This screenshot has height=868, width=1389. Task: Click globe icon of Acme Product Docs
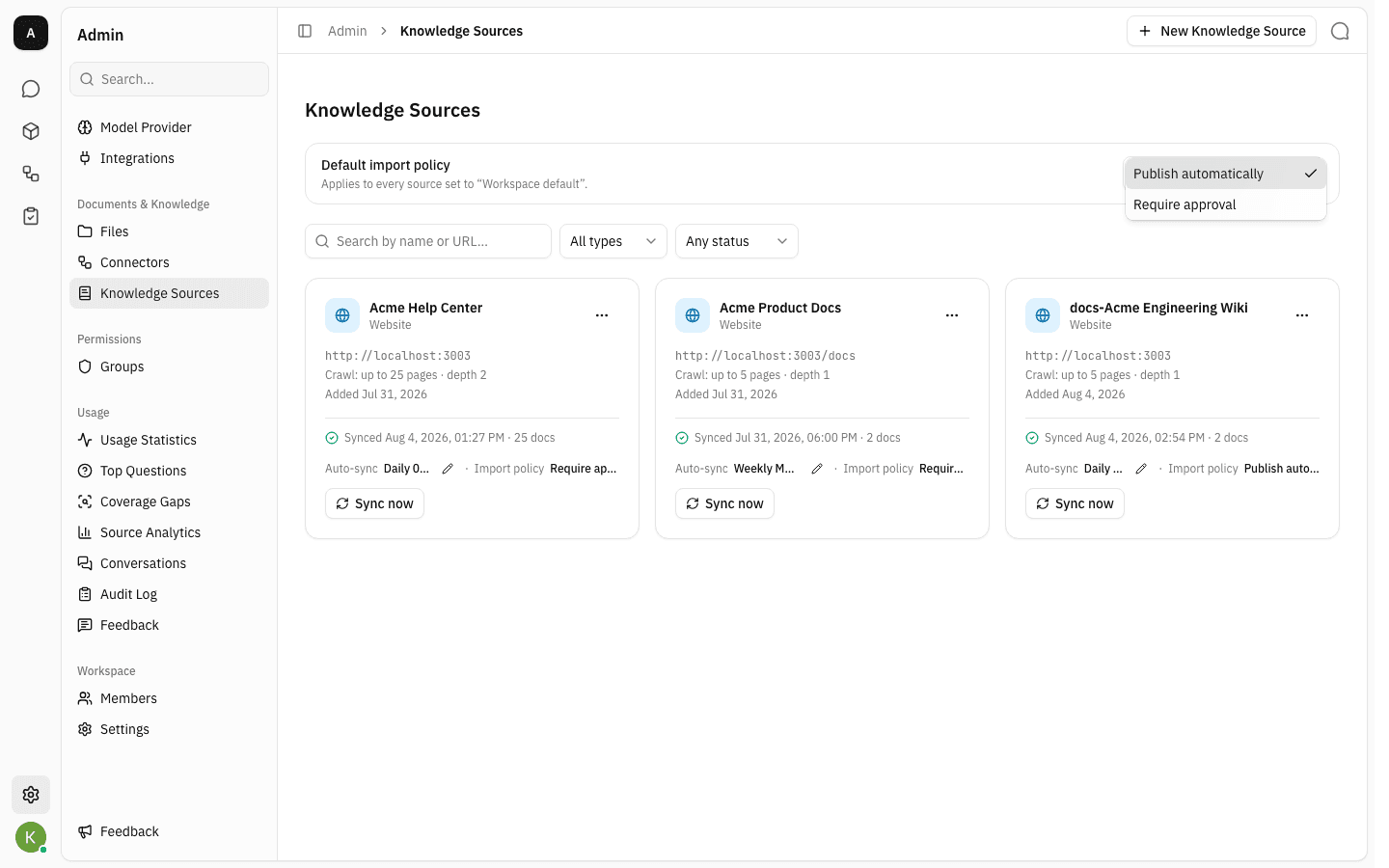coord(693,315)
